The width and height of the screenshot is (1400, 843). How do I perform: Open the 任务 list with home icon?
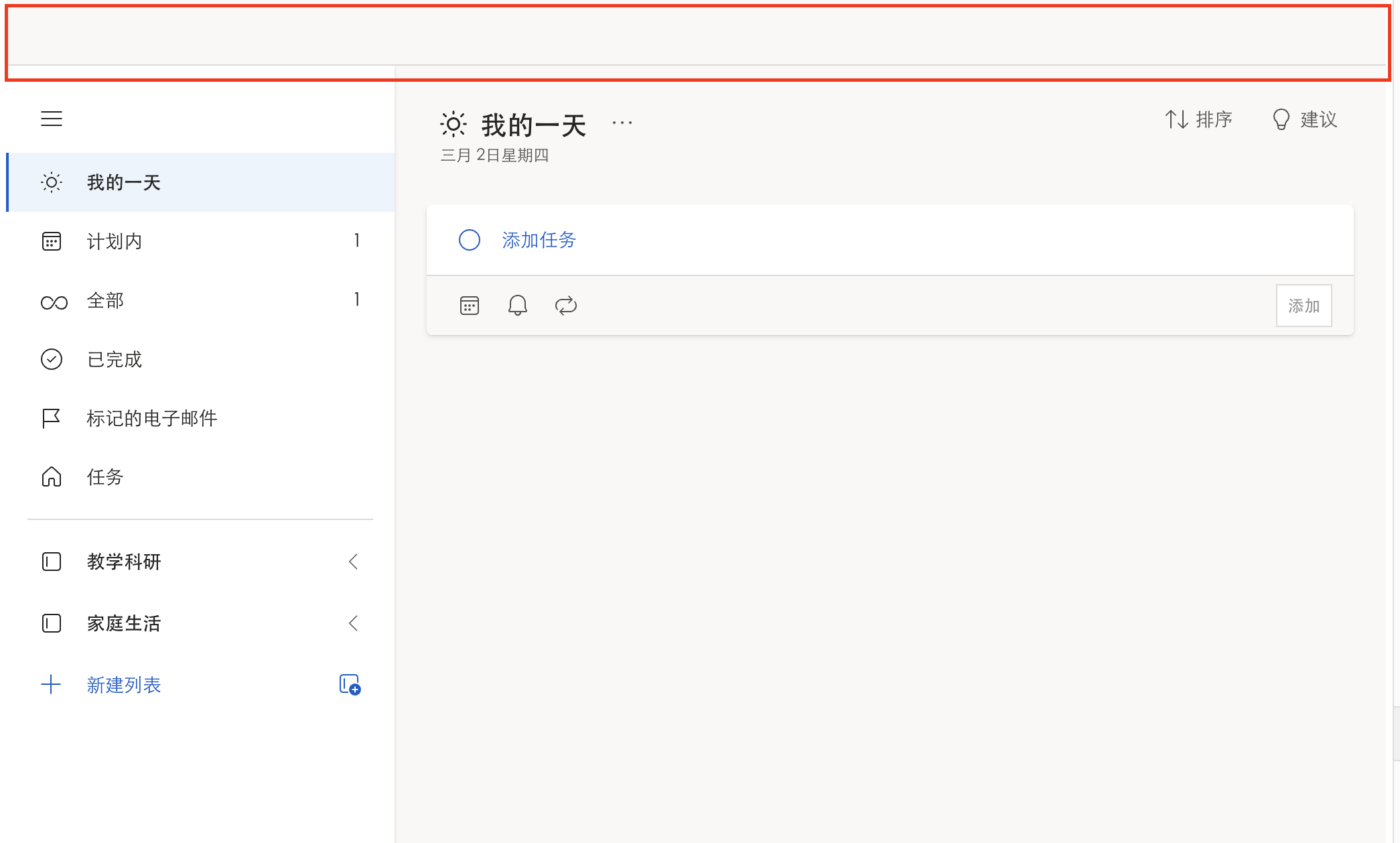point(105,477)
